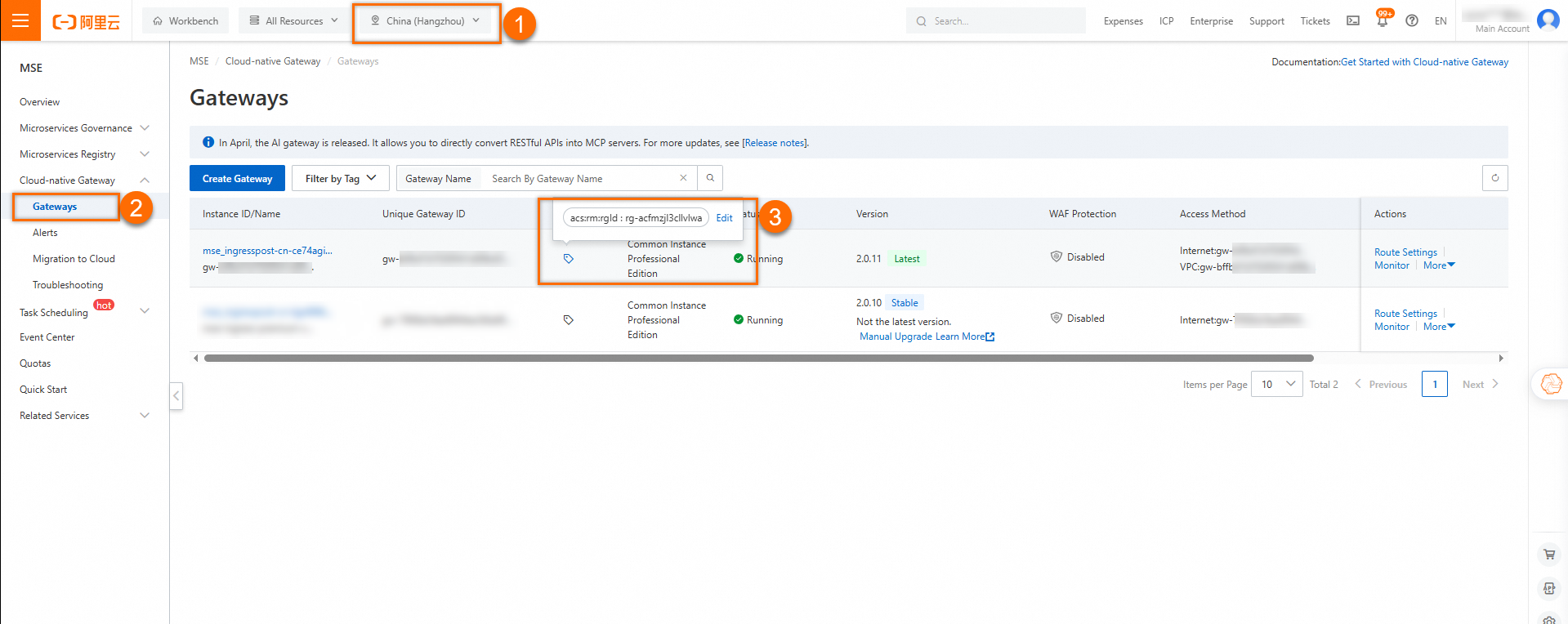Click the Manual Upgrade link
The height and width of the screenshot is (624, 1568).
pyautogui.click(x=896, y=337)
